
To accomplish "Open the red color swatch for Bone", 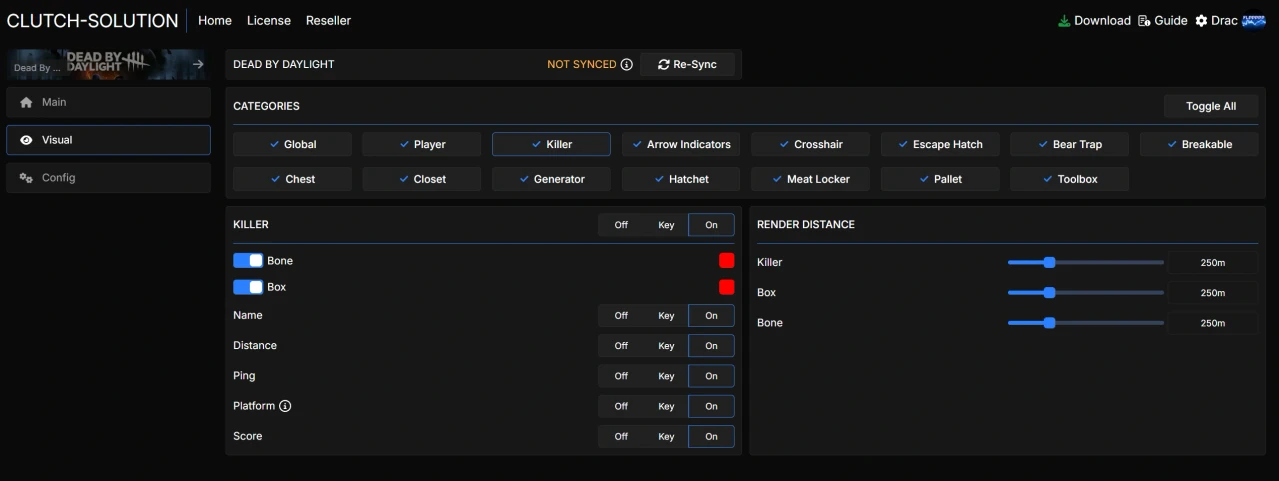I will pos(726,261).
